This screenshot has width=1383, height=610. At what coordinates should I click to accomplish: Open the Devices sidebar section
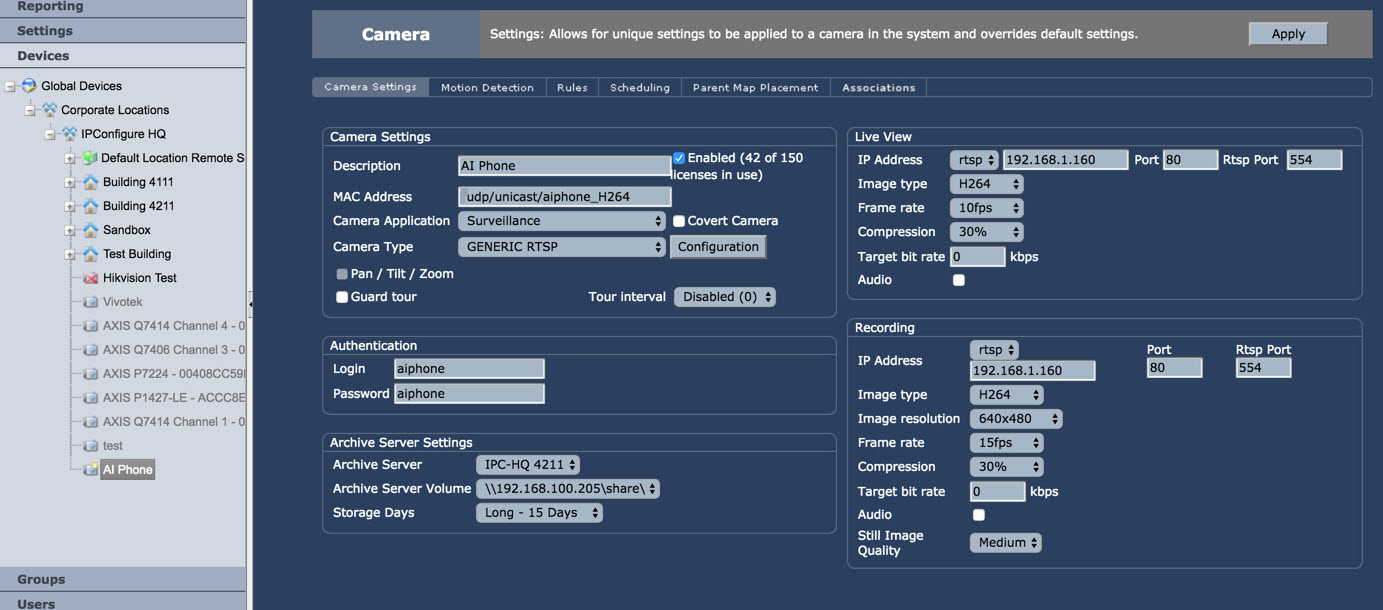pyautogui.click(x=123, y=56)
